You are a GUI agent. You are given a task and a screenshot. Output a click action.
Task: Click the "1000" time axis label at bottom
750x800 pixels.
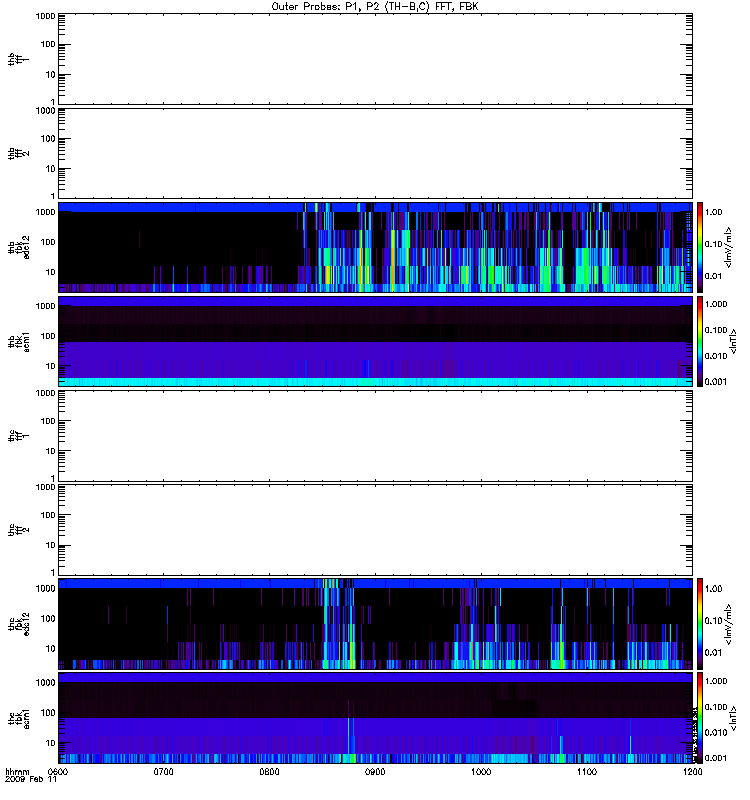click(481, 772)
